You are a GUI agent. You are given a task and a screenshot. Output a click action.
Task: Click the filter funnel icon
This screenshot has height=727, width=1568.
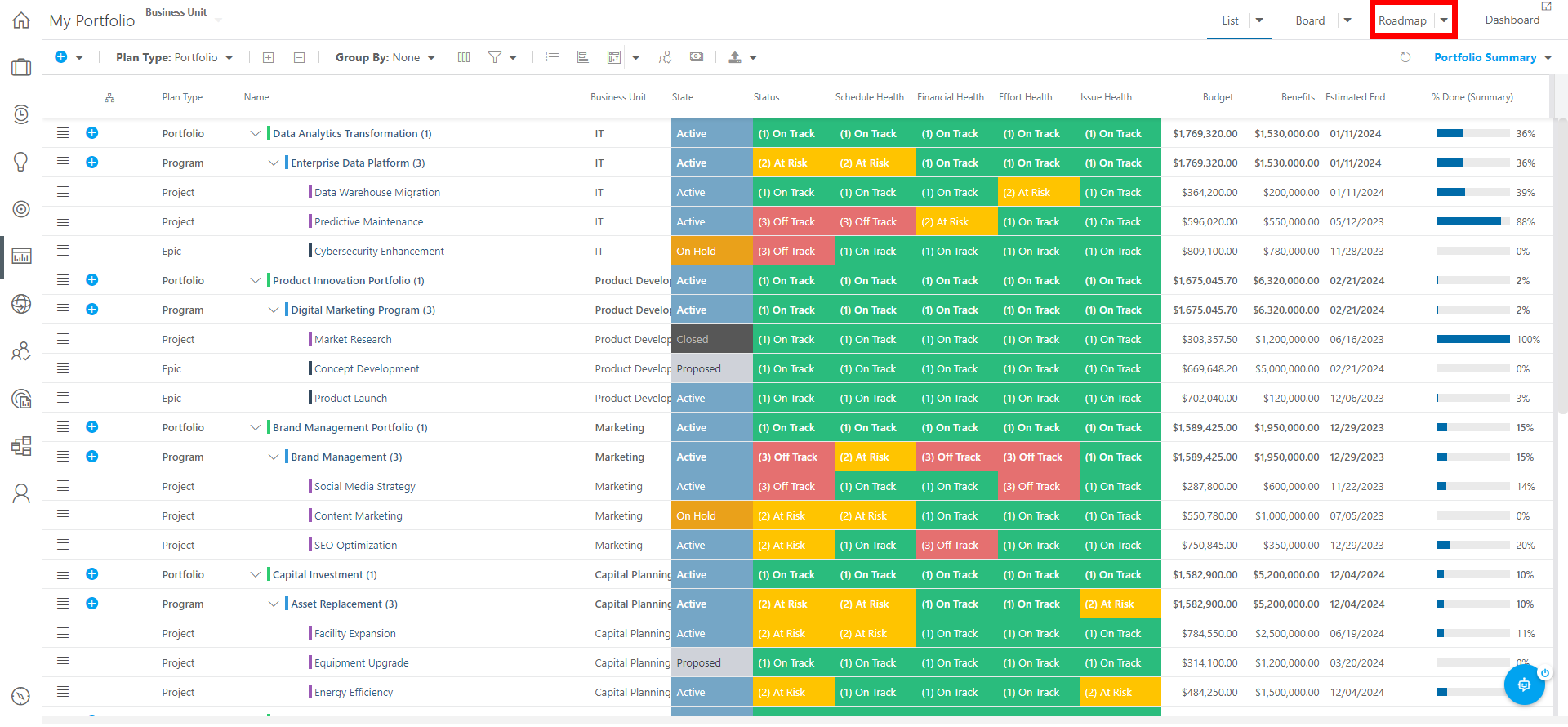495,57
